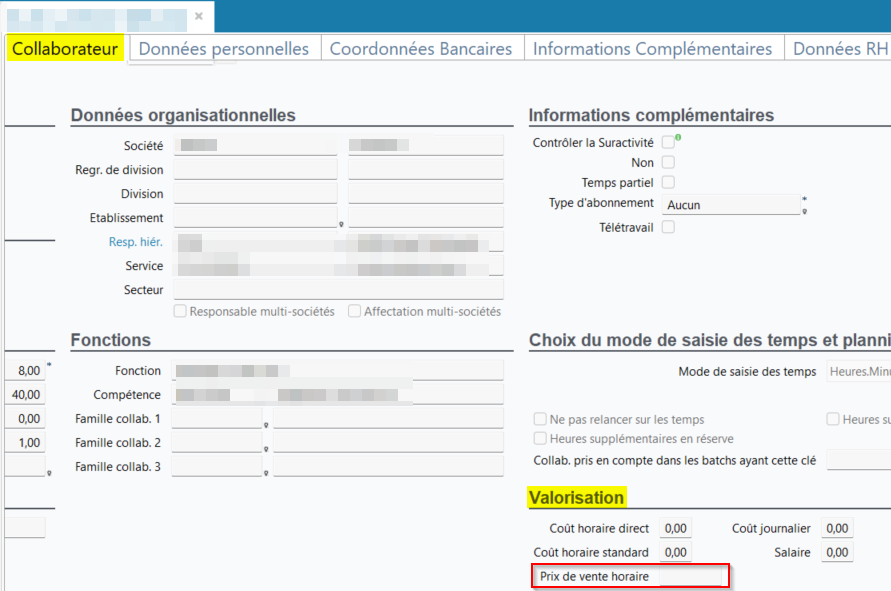Open the Coordonnées Bancaires tab
Image resolution: width=891 pixels, height=591 pixels.
[420, 48]
